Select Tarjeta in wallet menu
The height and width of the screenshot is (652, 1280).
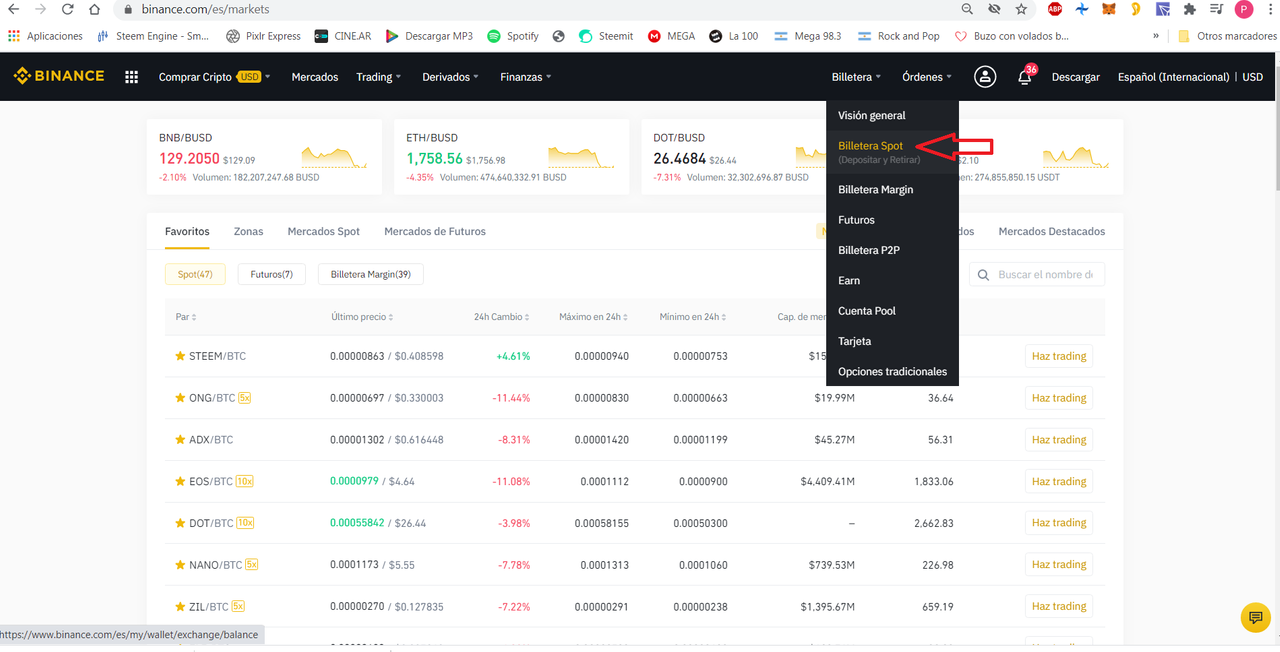[892, 341]
